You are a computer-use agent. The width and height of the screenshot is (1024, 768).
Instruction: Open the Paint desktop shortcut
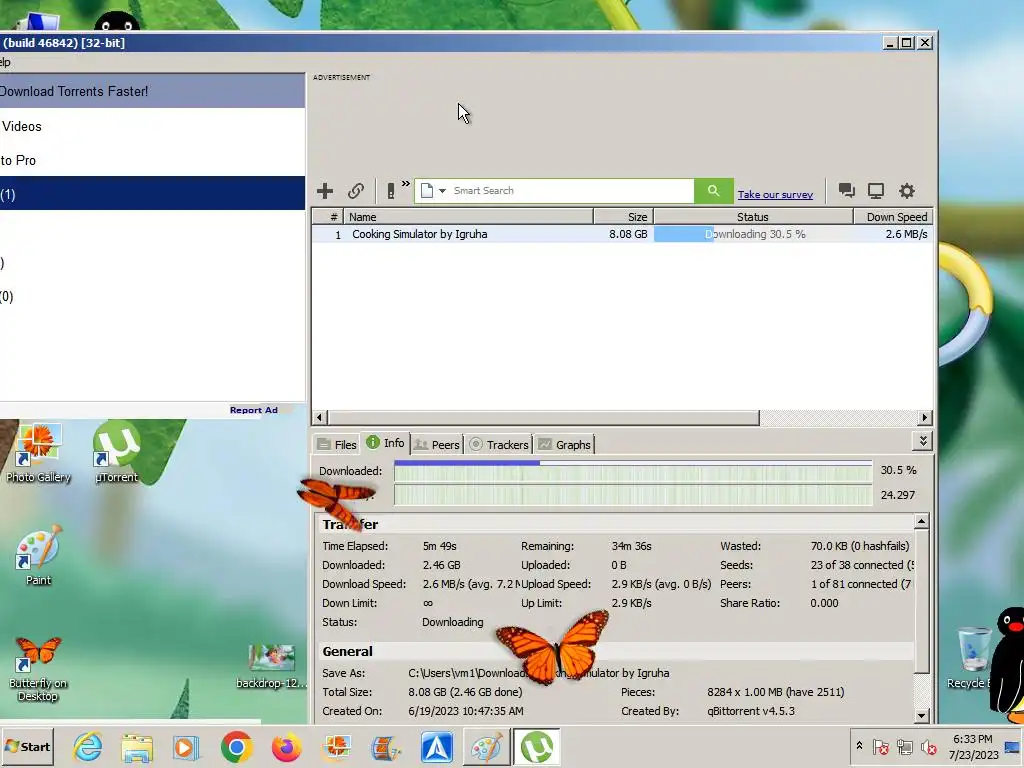point(38,555)
